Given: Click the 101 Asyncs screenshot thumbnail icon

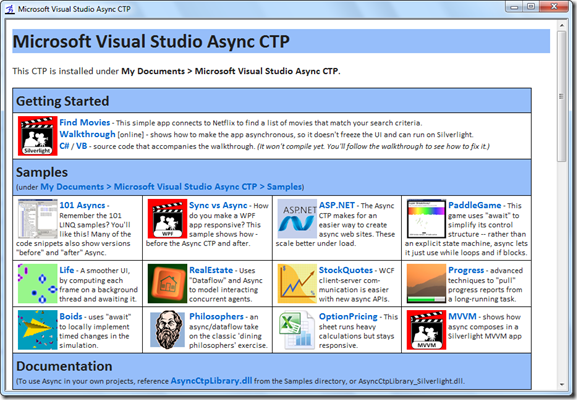Looking at the screenshot, I should point(38,219).
